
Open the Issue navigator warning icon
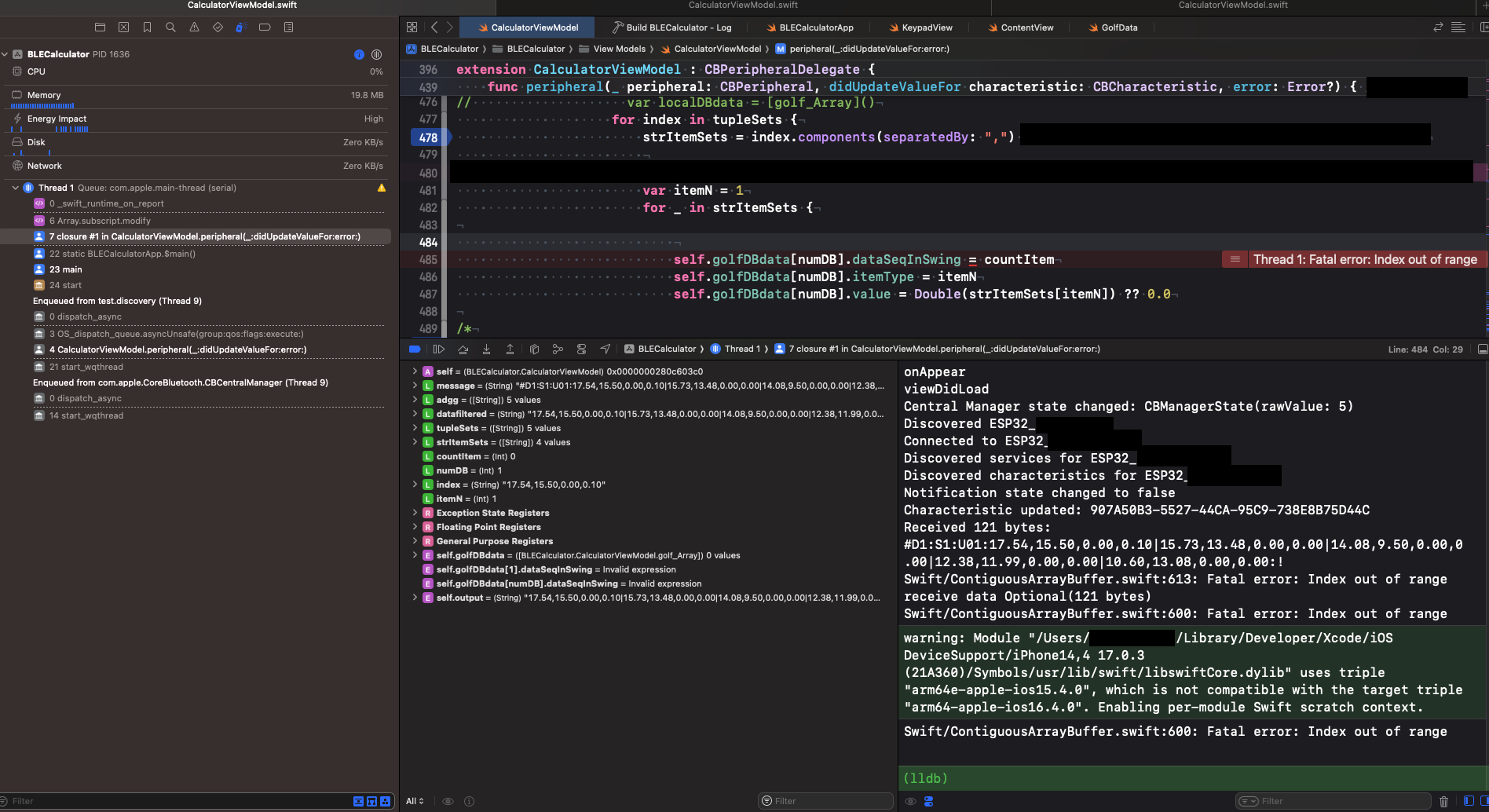point(194,27)
